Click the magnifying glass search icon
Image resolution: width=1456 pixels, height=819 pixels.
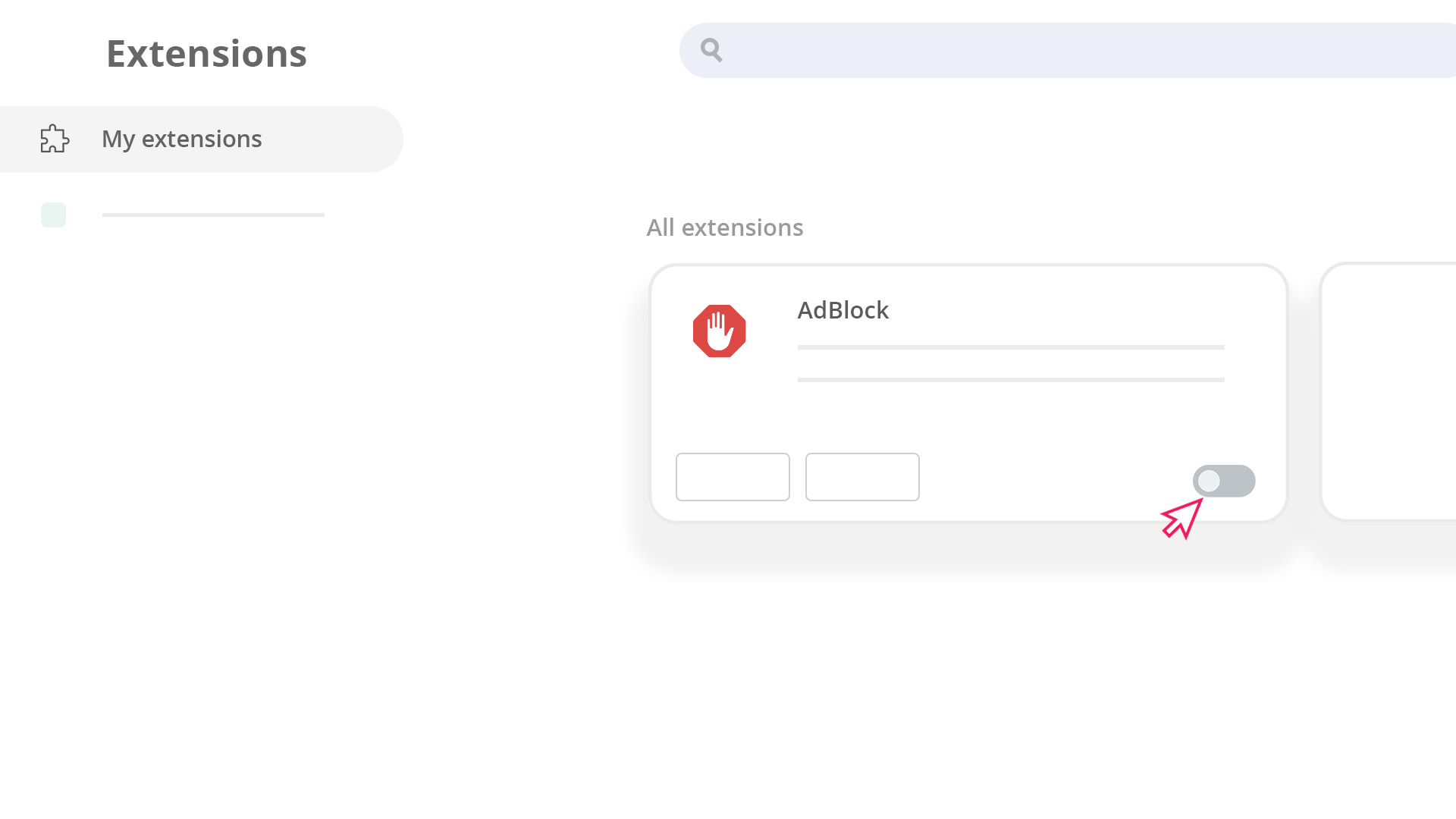coord(711,50)
